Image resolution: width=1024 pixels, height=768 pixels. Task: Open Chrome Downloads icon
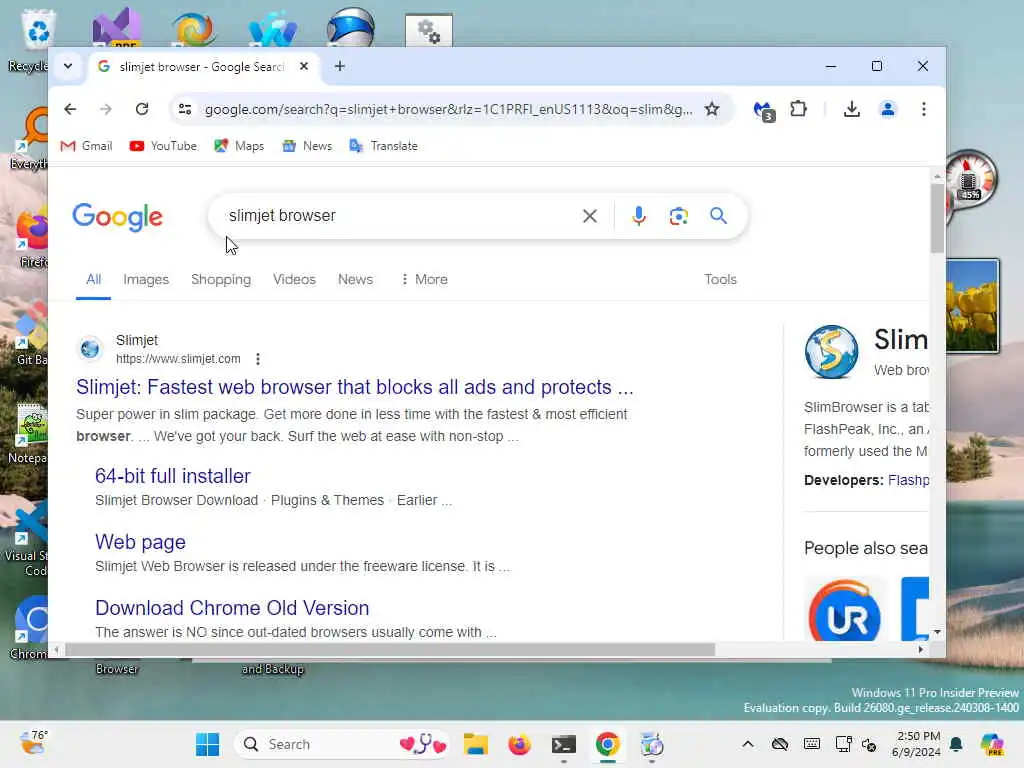[851, 109]
